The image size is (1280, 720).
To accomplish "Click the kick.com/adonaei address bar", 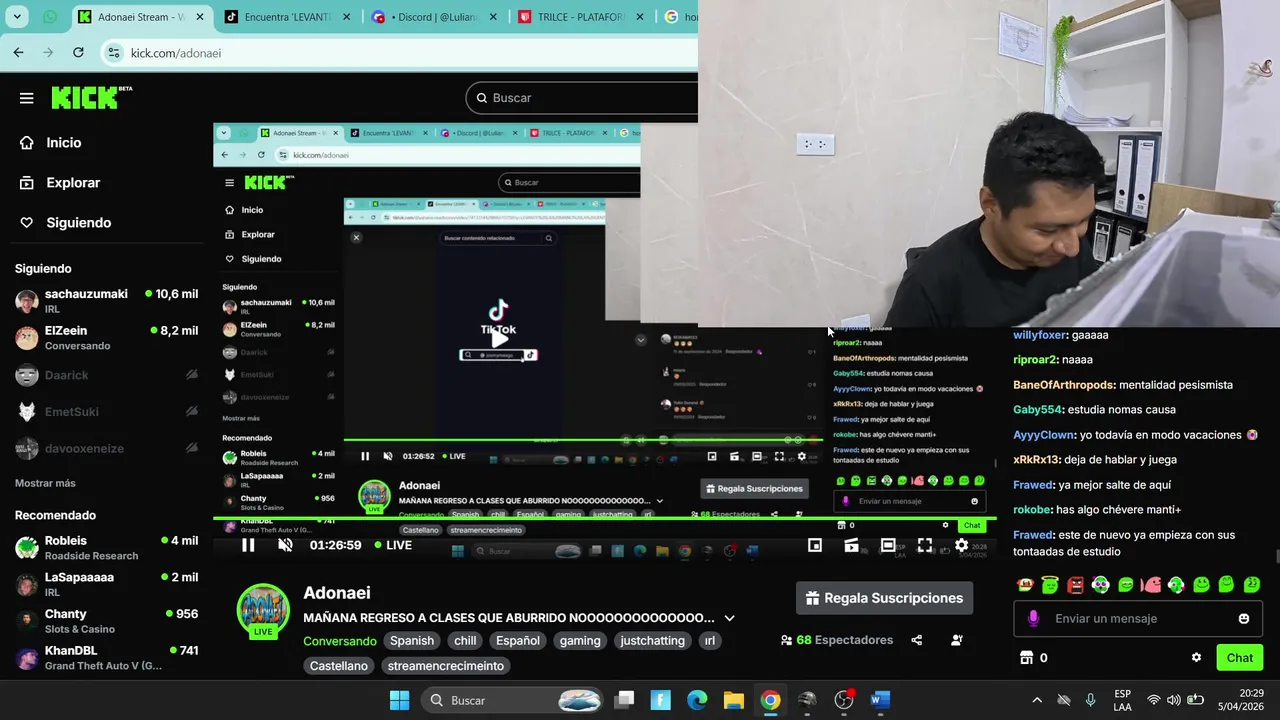I will 400,53.
